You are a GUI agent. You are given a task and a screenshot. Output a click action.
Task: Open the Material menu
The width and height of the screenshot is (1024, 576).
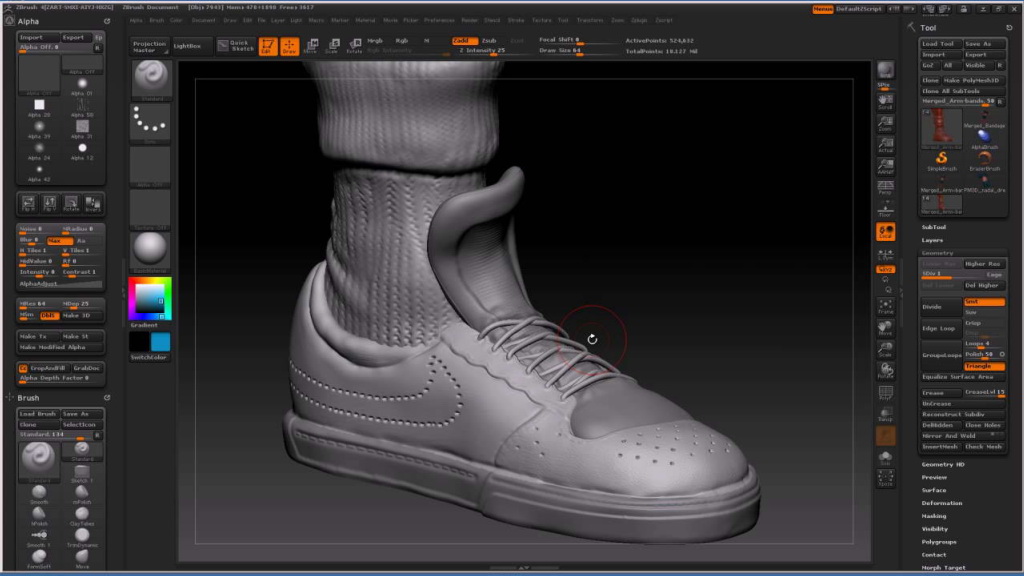pos(365,20)
